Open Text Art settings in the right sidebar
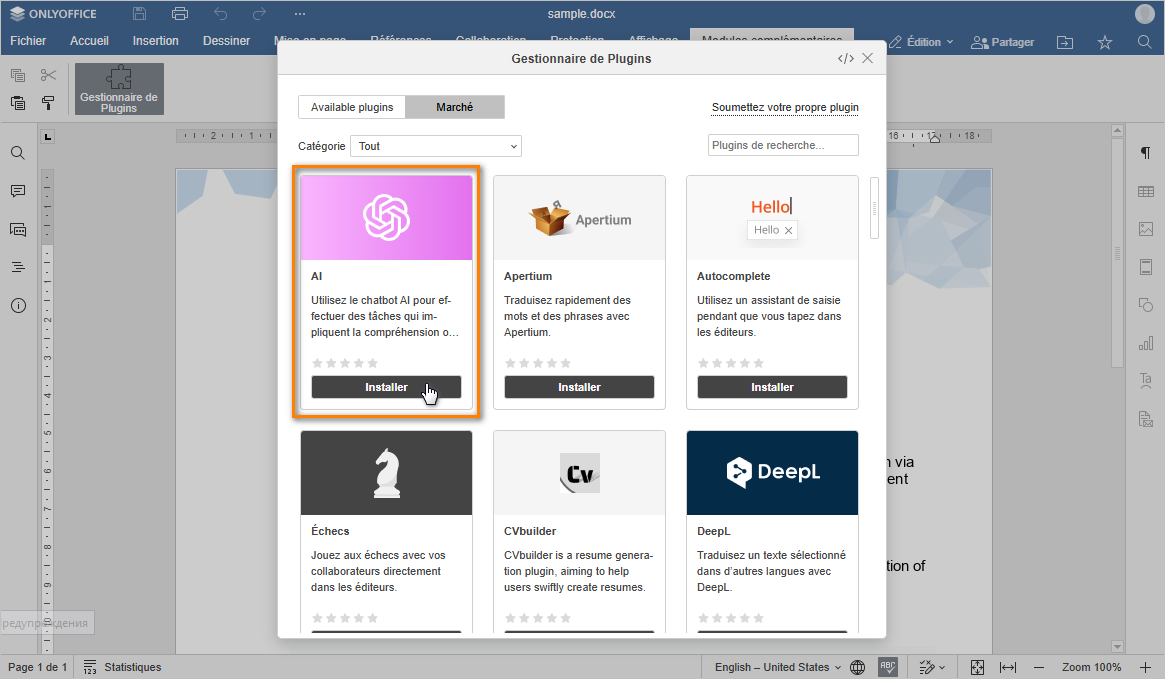The image size is (1165, 679). click(x=1146, y=380)
